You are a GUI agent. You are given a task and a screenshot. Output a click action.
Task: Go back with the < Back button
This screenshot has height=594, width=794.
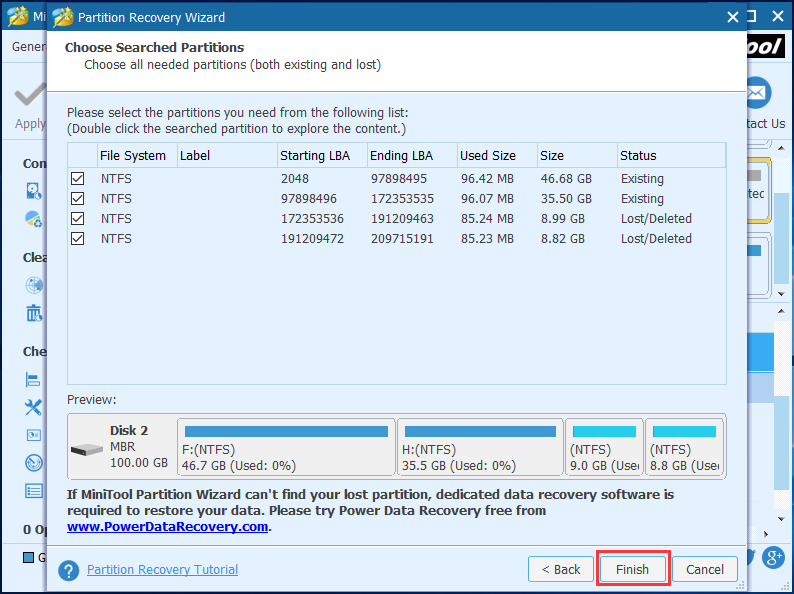click(561, 570)
